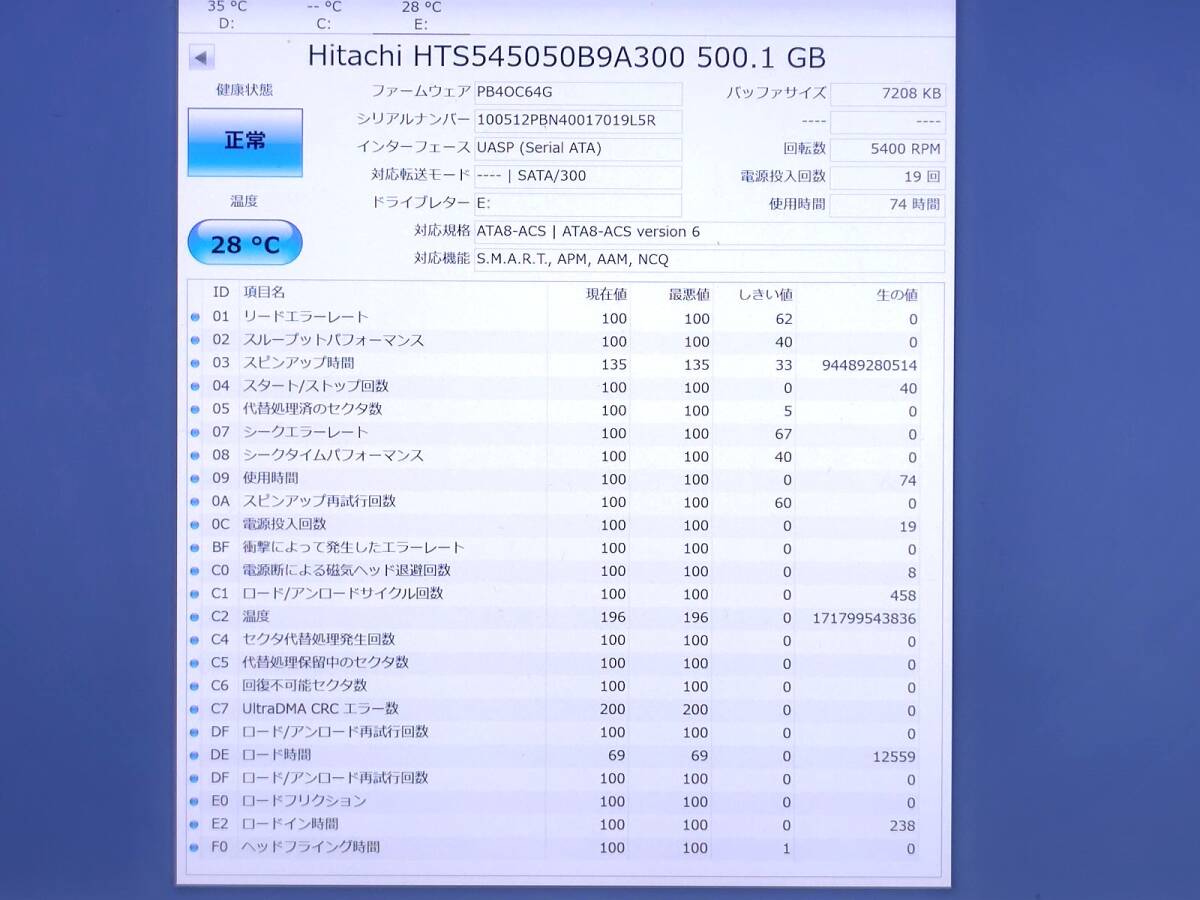Switch to the D: drive tab

pos(227,15)
